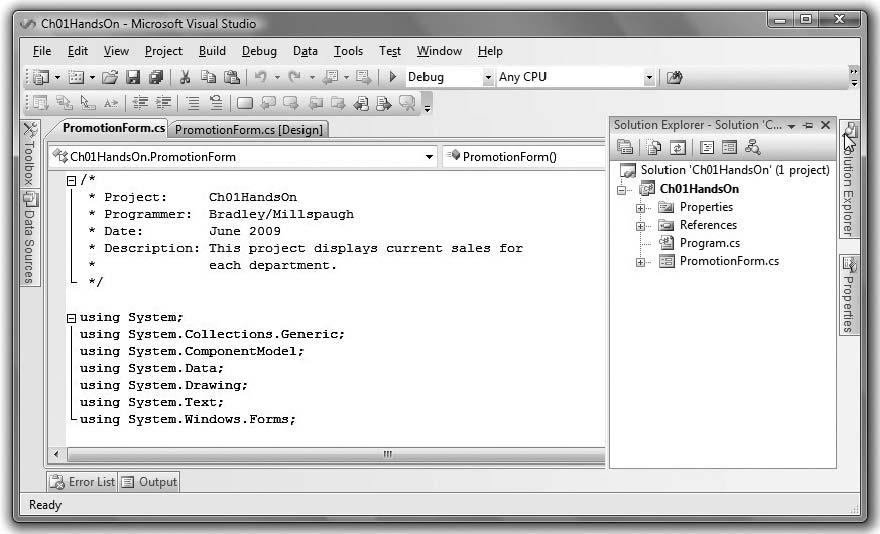Open the Data Sources side tab
This screenshot has width=880, height=534.
(30, 238)
